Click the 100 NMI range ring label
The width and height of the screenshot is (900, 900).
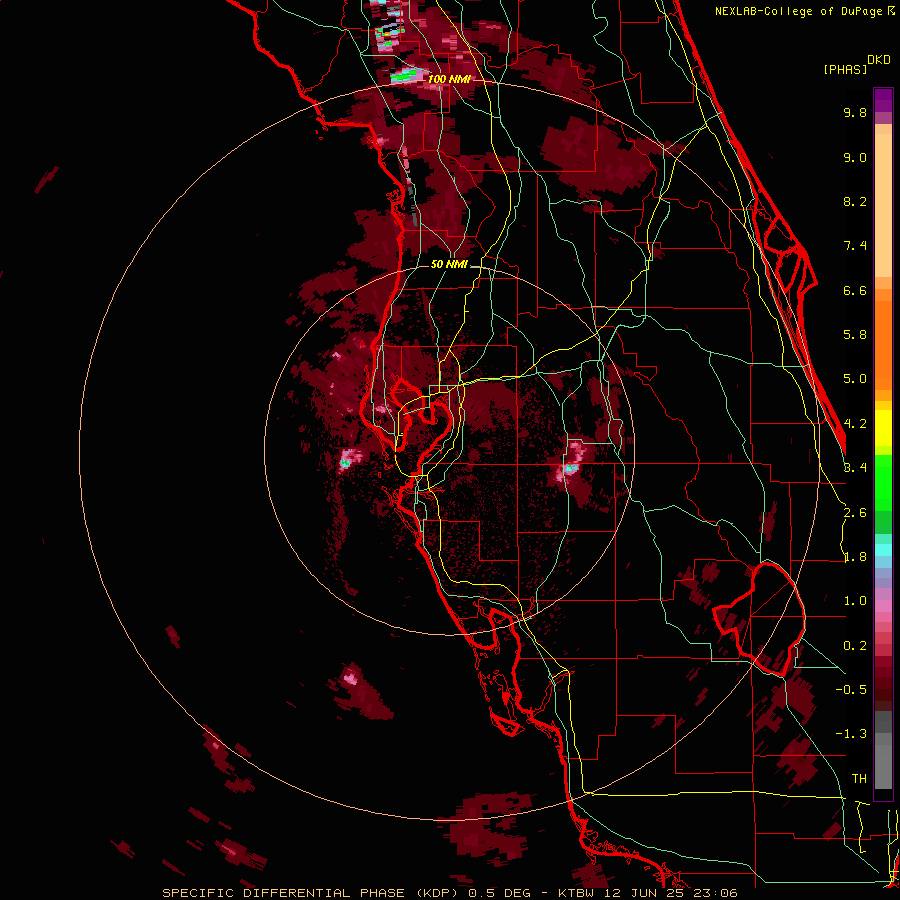tap(449, 79)
